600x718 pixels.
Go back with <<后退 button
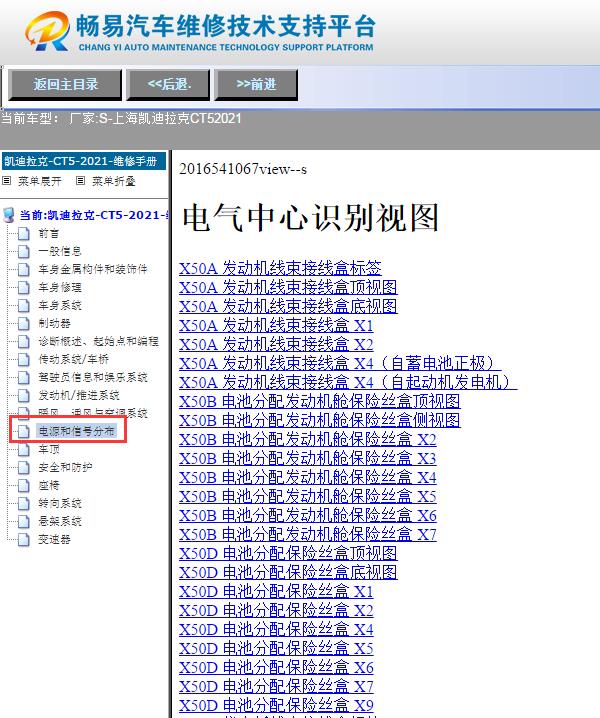(x=168, y=85)
